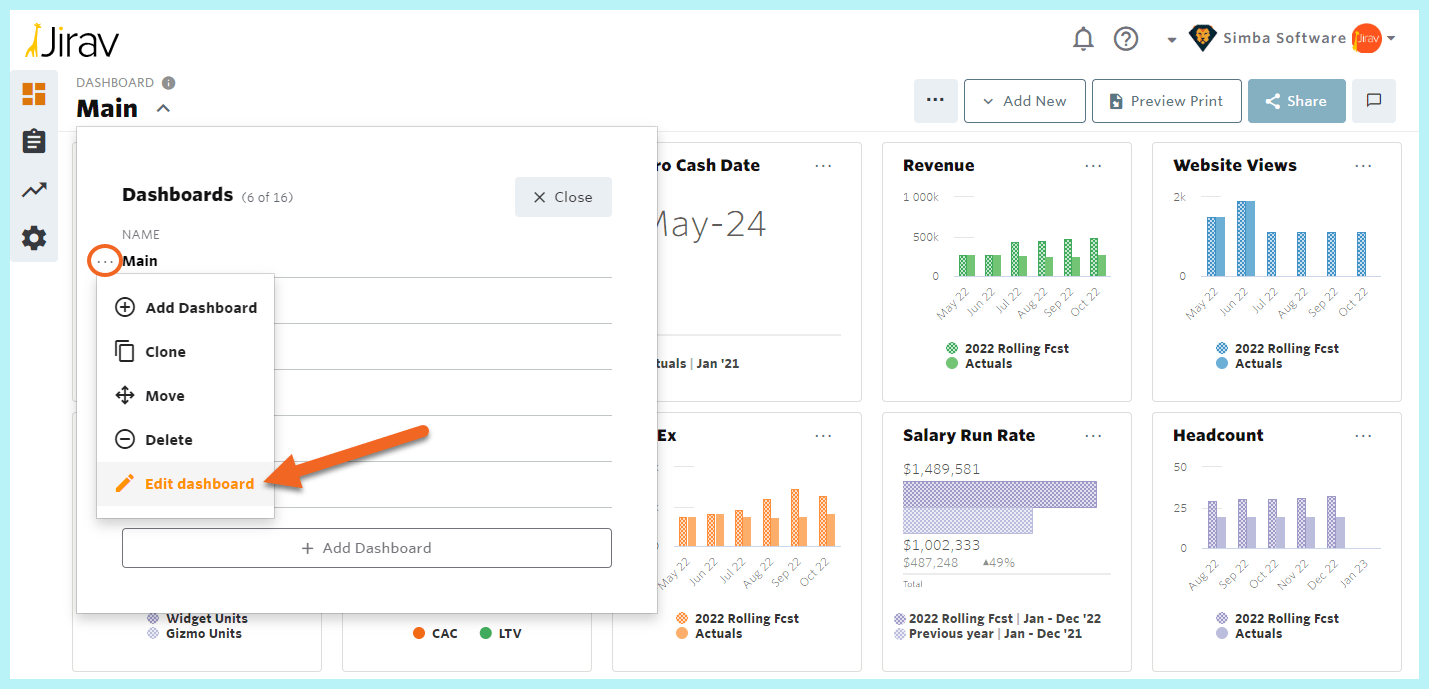Select the Plans clipboard icon in sidebar
The image size is (1429, 689).
coord(33,141)
